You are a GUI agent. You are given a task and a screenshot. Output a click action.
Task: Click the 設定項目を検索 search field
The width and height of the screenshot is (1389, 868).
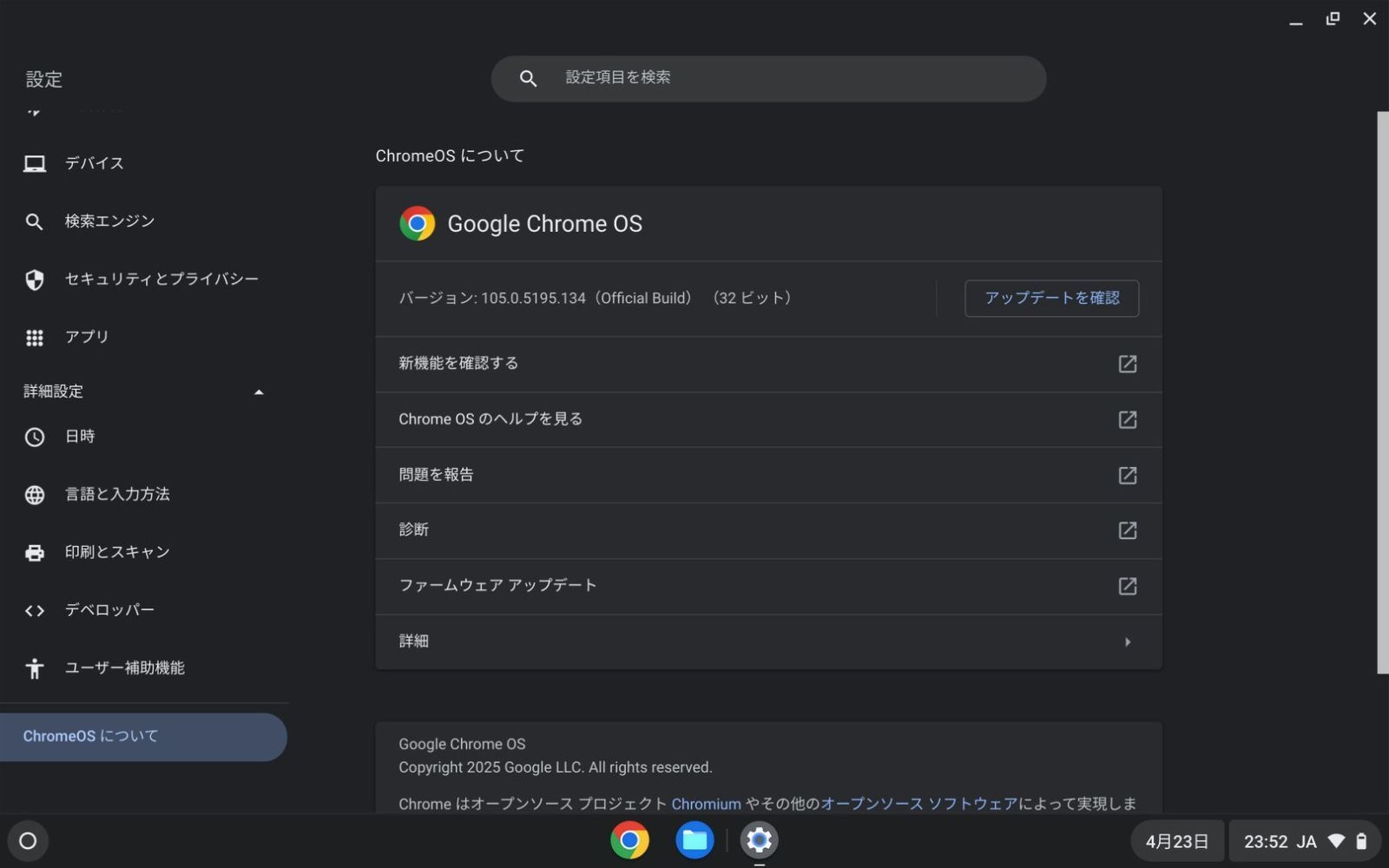tap(768, 78)
